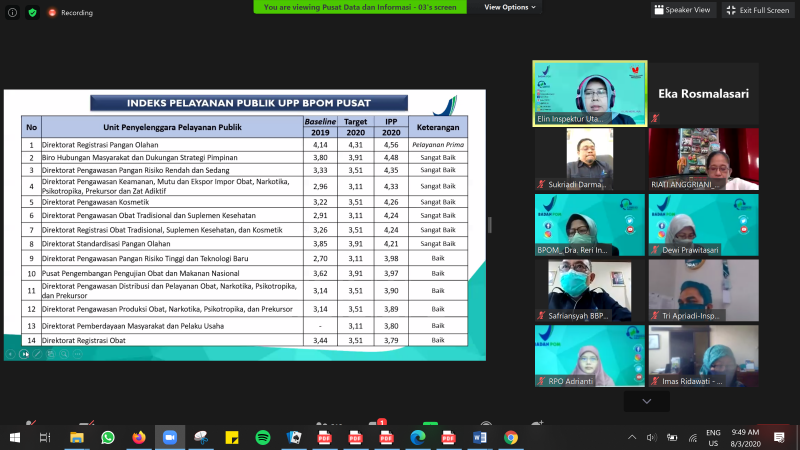Click the green encryption shield icon
Viewport: 800px width, 450px height.
(33, 12)
